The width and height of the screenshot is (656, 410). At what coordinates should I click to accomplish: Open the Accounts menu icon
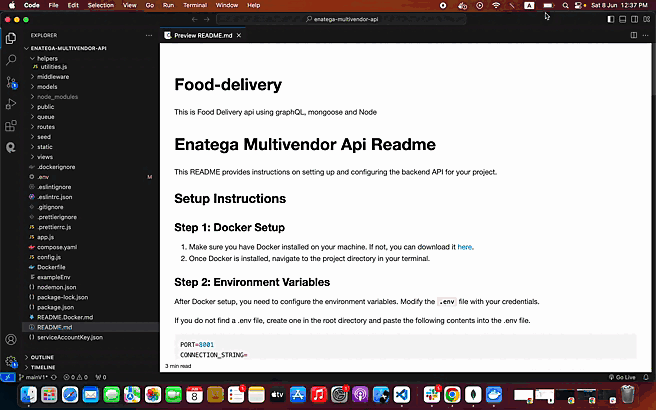11,340
